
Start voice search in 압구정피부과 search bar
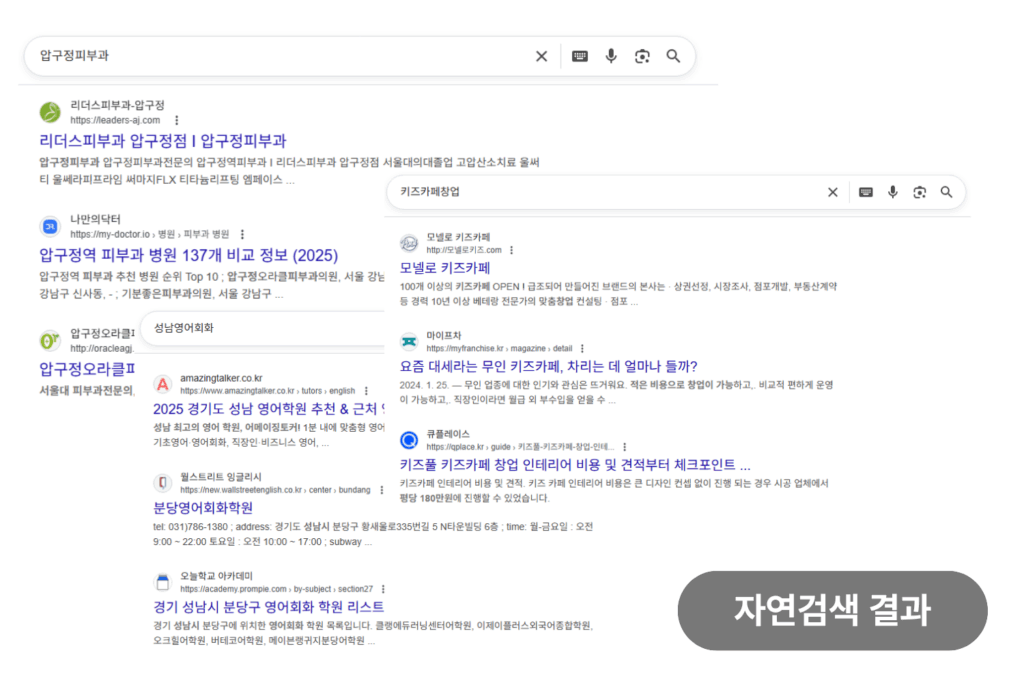coord(611,56)
